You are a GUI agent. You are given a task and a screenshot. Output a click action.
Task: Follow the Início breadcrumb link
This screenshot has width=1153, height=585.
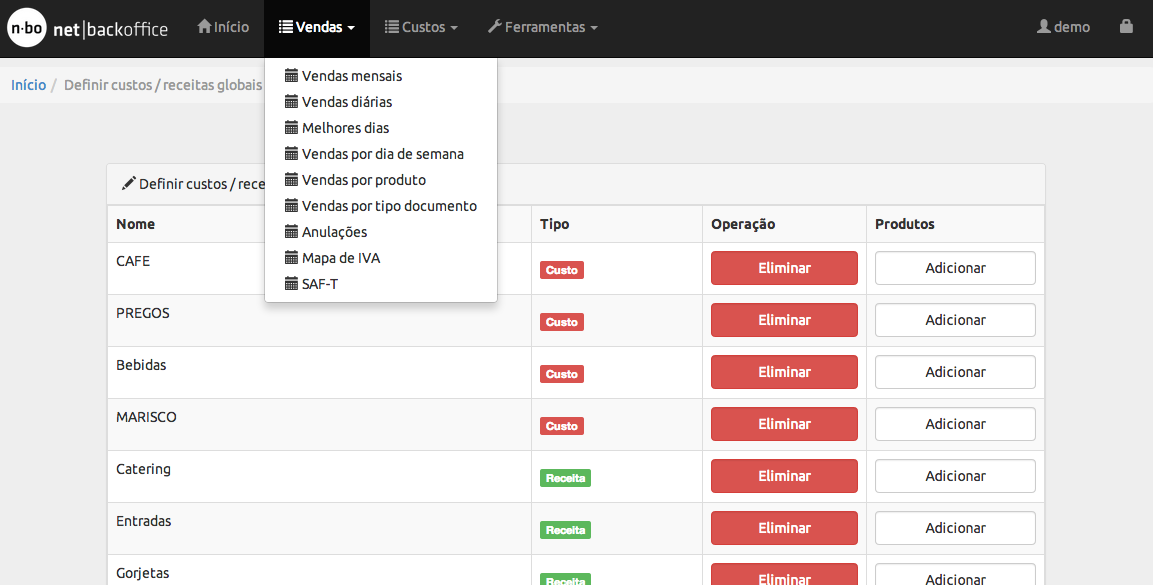29,85
